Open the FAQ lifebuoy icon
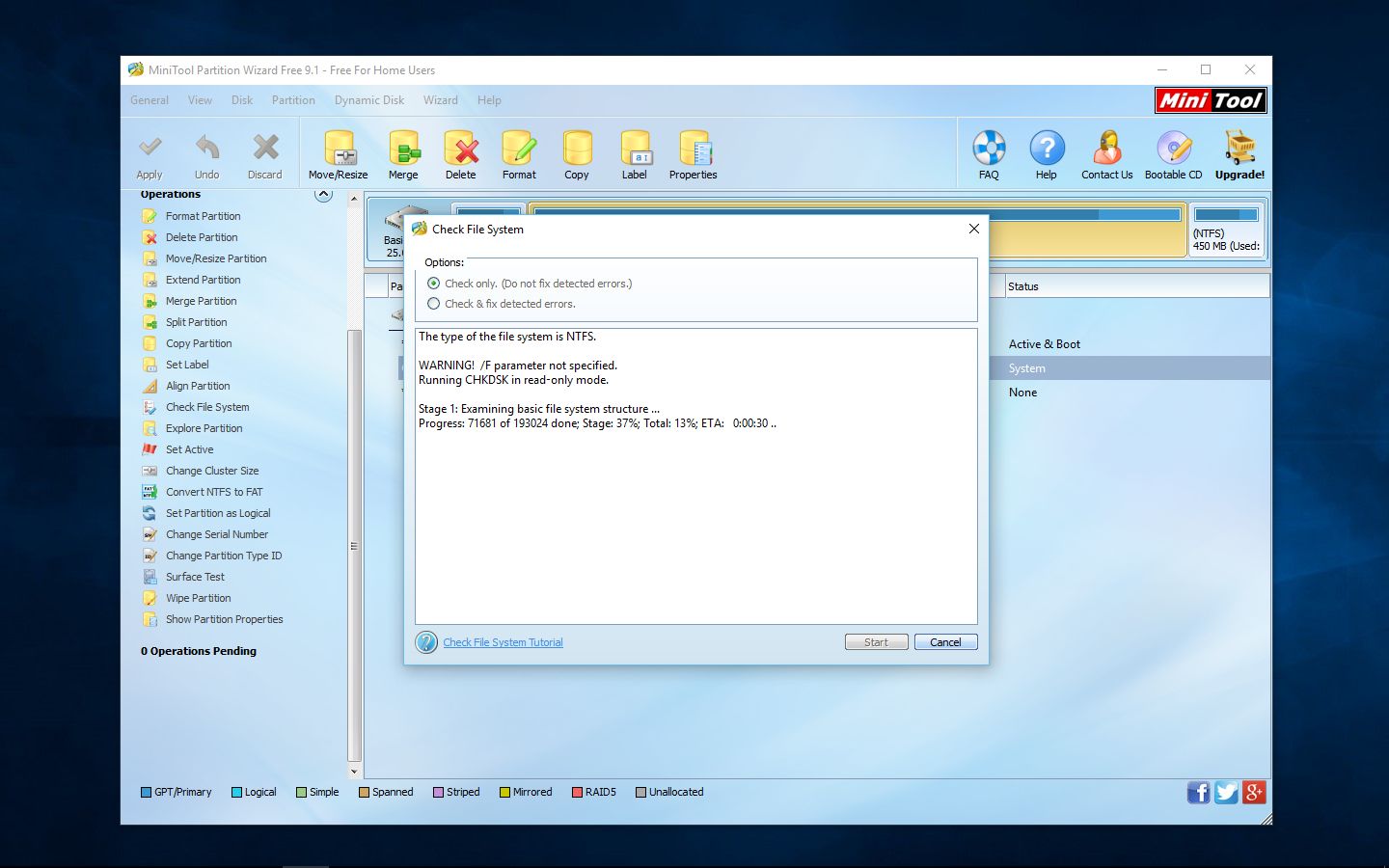Screen dimensions: 1389x868 click(x=989, y=149)
